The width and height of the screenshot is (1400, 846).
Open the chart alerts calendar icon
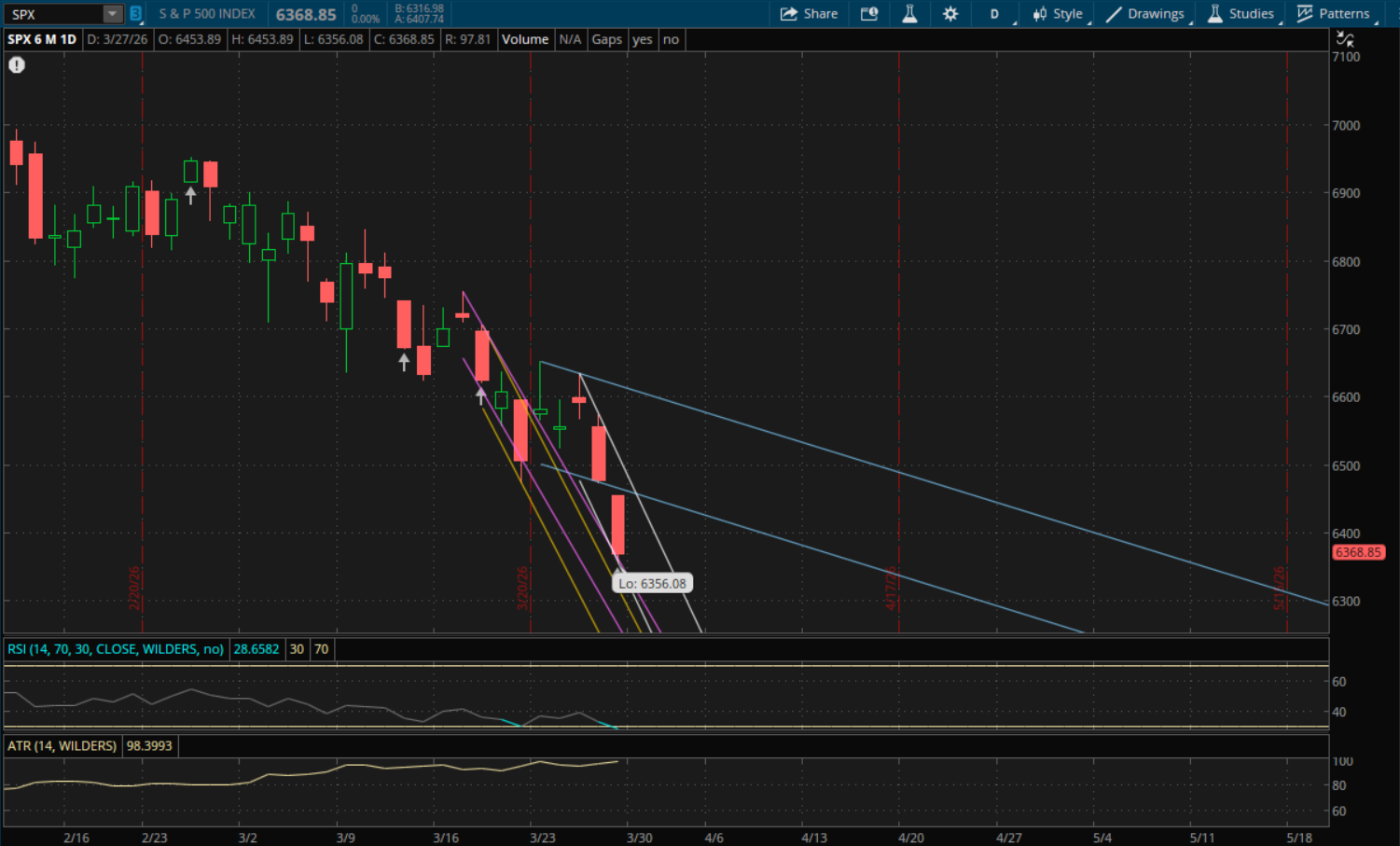tap(869, 14)
